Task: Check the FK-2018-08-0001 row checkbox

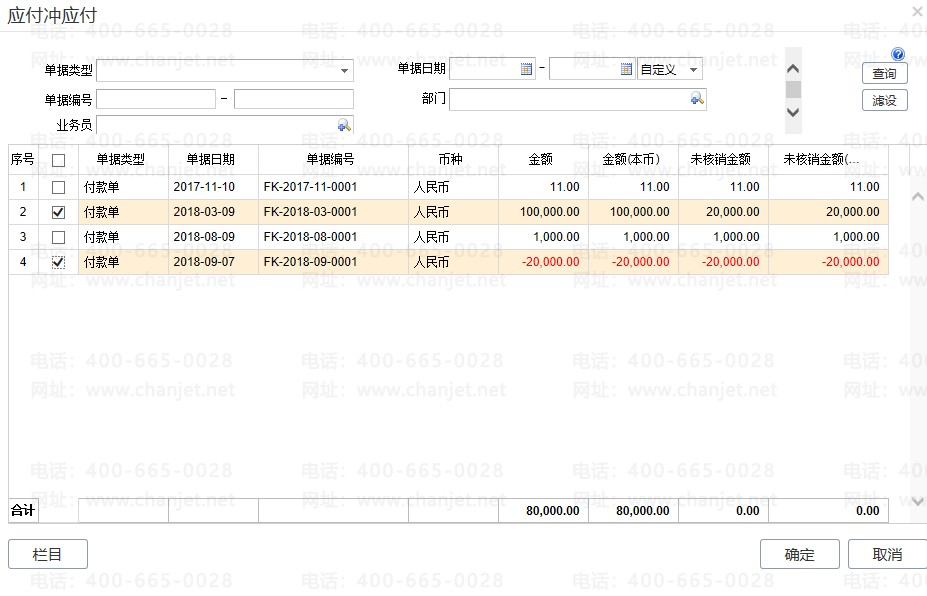Action: [x=59, y=238]
